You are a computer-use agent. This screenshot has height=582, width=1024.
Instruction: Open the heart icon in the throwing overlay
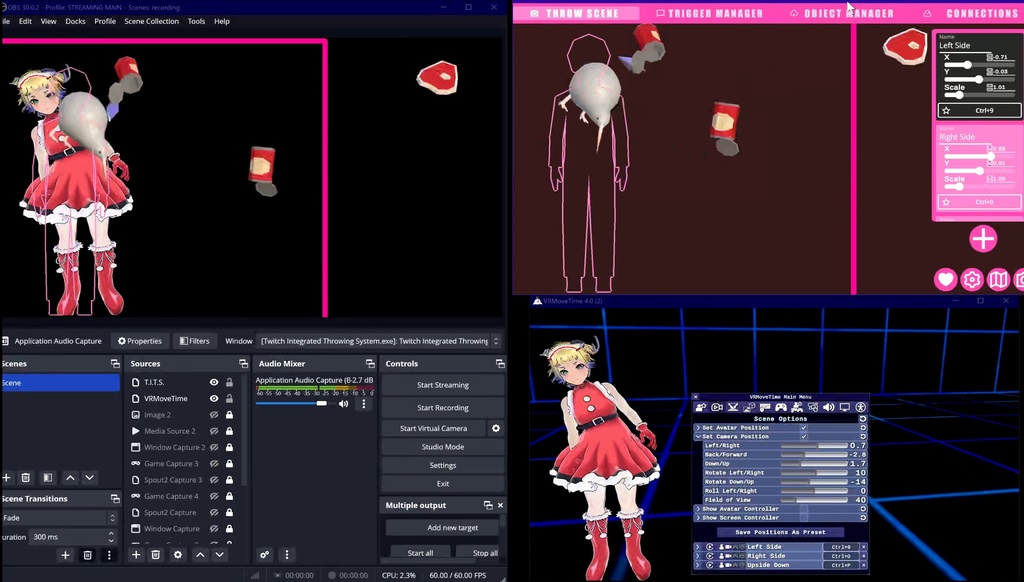pos(945,280)
